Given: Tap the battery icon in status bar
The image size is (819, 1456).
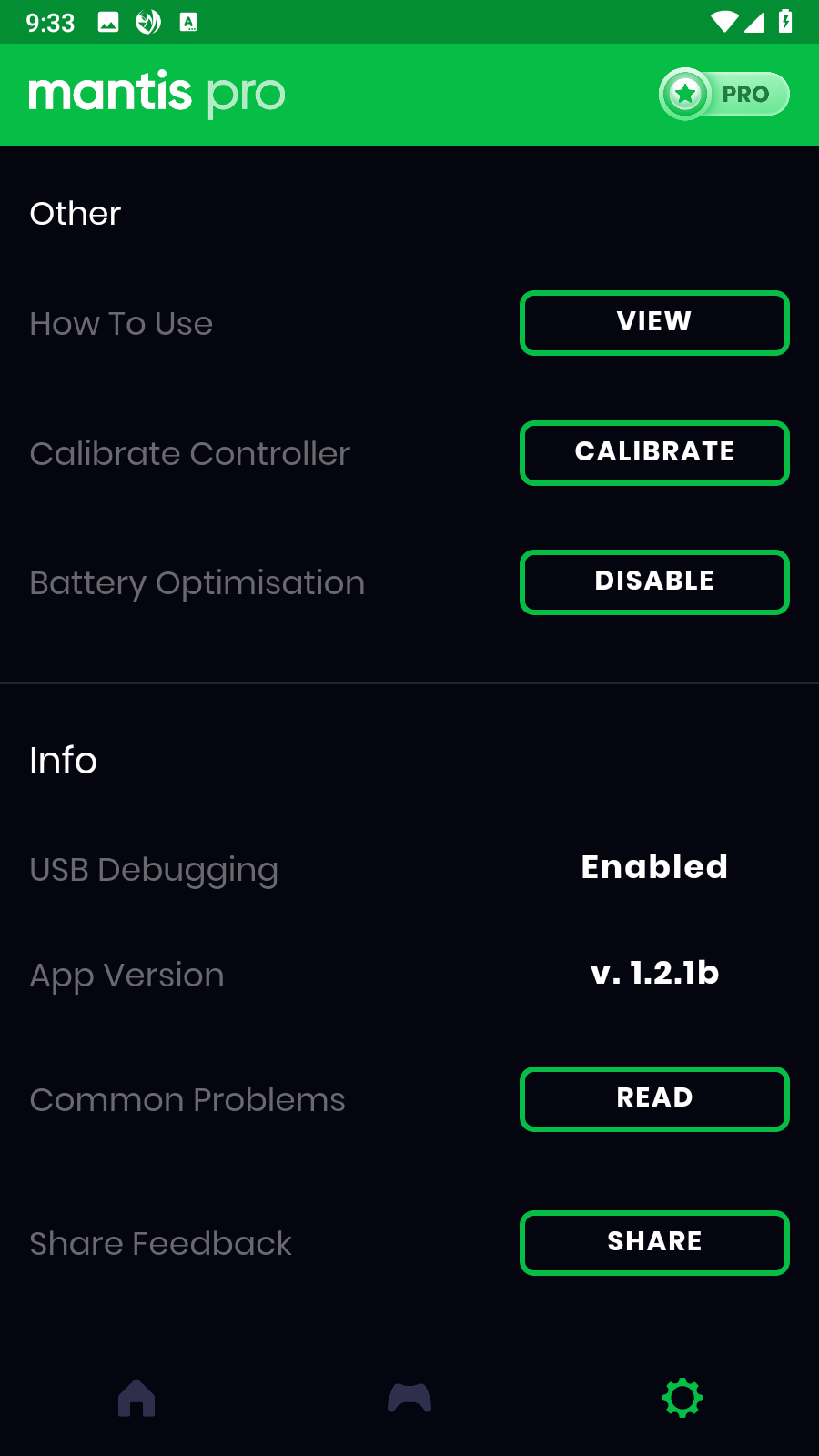Looking at the screenshot, I should click(x=785, y=22).
